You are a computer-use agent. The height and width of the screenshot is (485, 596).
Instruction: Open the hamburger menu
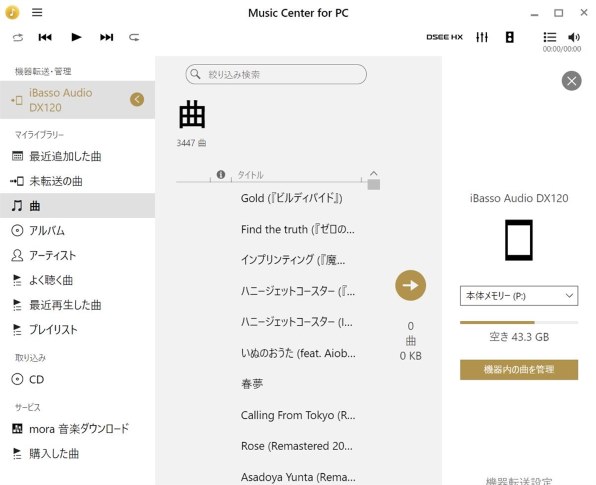37,13
